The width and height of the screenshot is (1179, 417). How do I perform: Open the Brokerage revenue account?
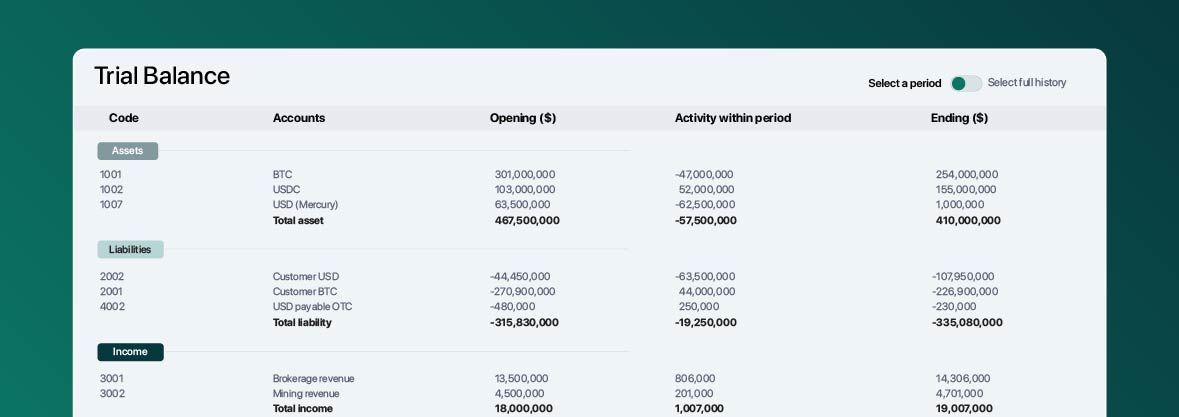[x=313, y=379]
